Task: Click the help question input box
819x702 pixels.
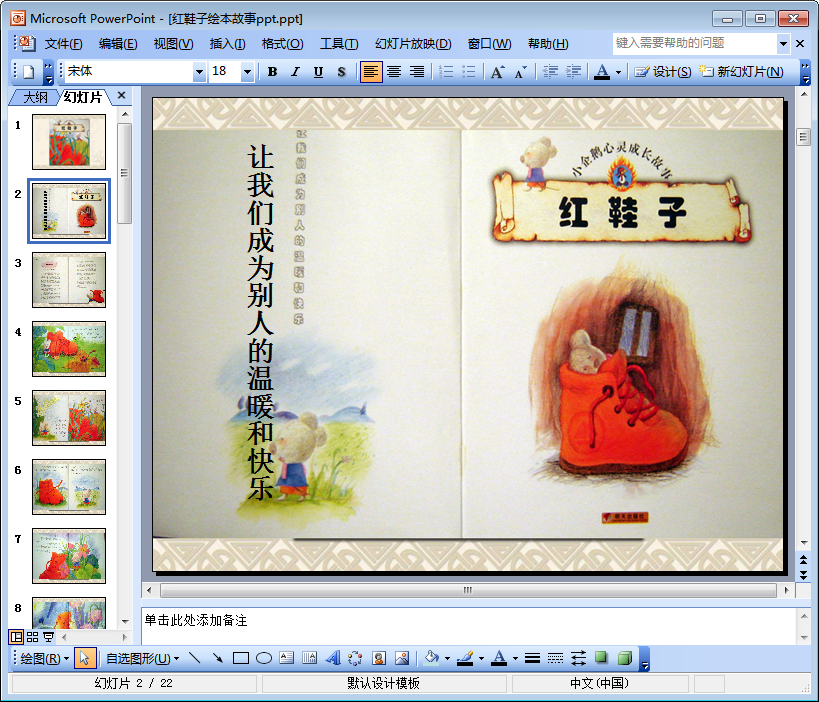Action: [x=695, y=44]
